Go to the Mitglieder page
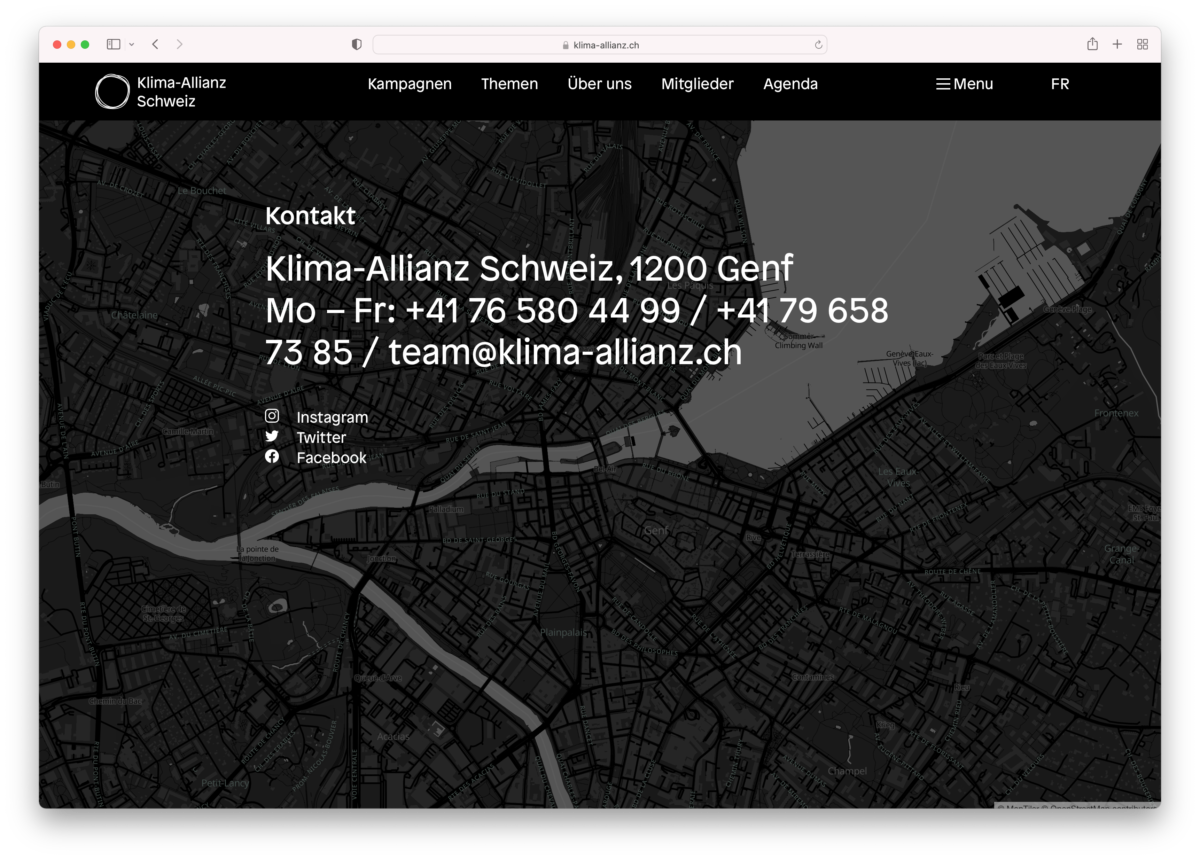 click(697, 84)
